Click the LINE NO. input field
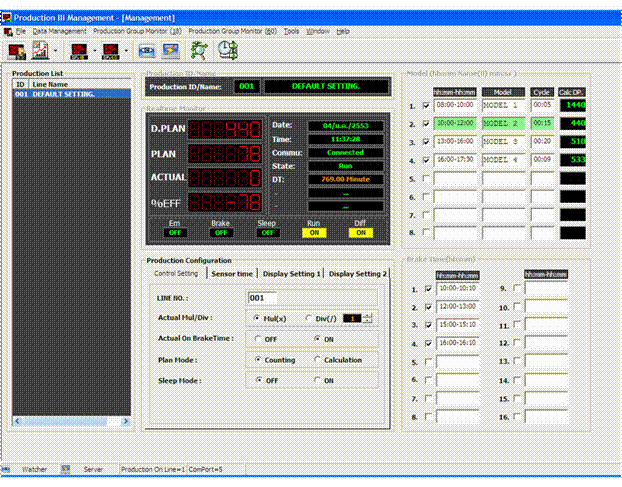This screenshot has height=487, width=622. click(x=261, y=297)
